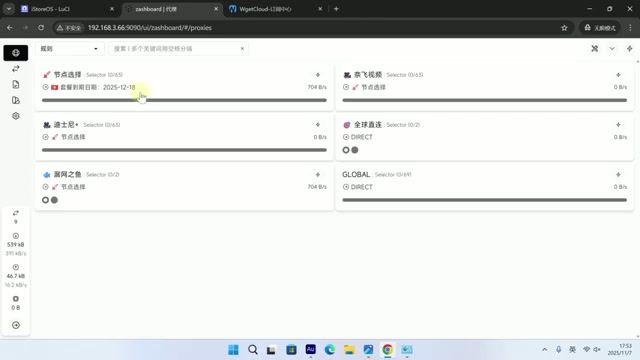
Task: Select second node circle in 全球直连 card
Action: coord(355,150)
